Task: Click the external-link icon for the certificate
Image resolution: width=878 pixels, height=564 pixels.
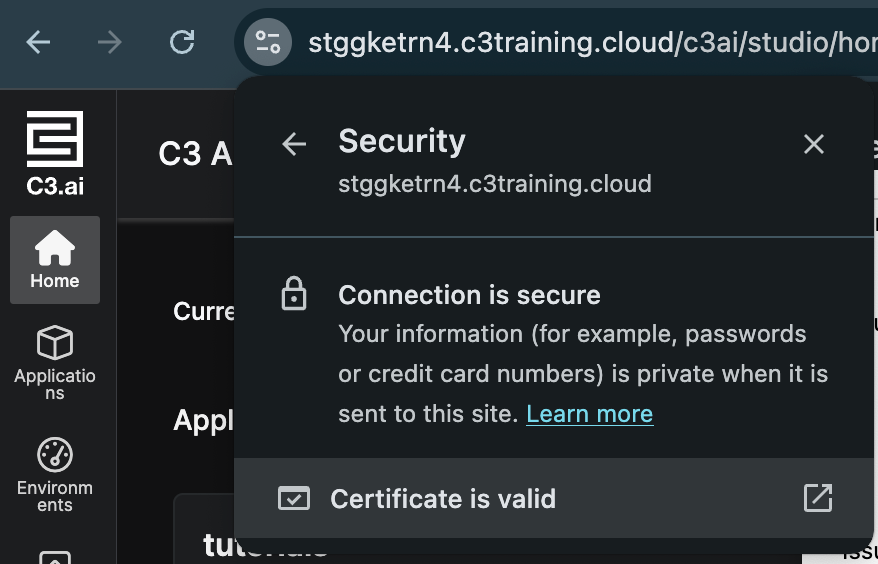Action: (818, 498)
